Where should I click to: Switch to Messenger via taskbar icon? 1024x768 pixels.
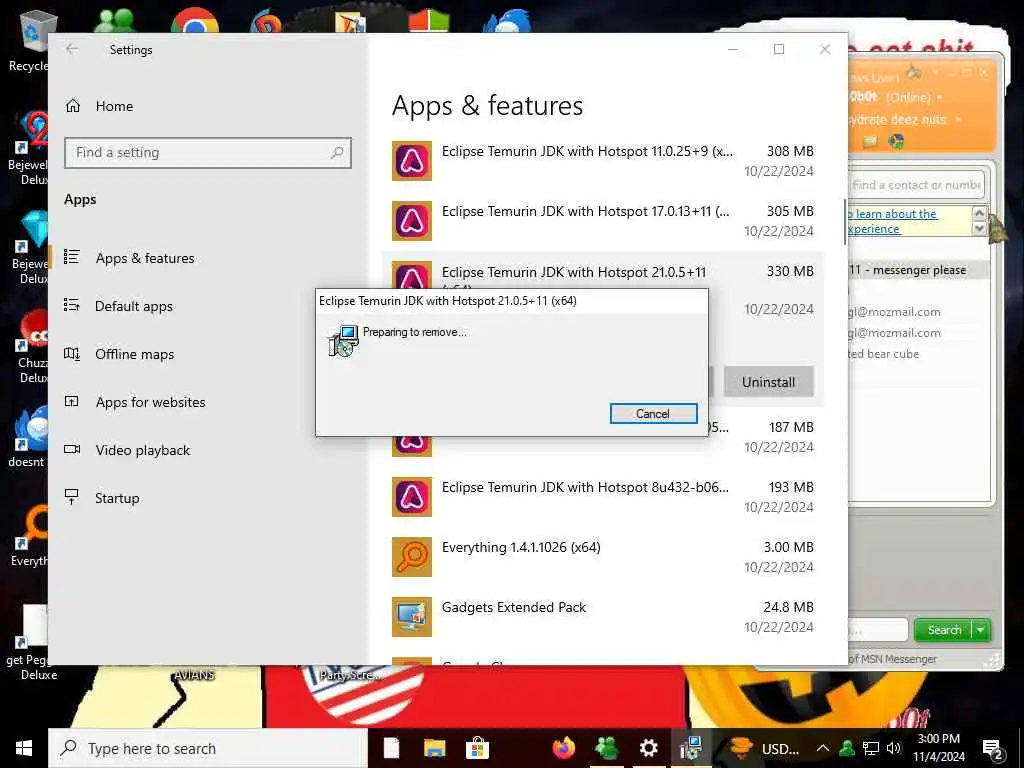point(607,748)
